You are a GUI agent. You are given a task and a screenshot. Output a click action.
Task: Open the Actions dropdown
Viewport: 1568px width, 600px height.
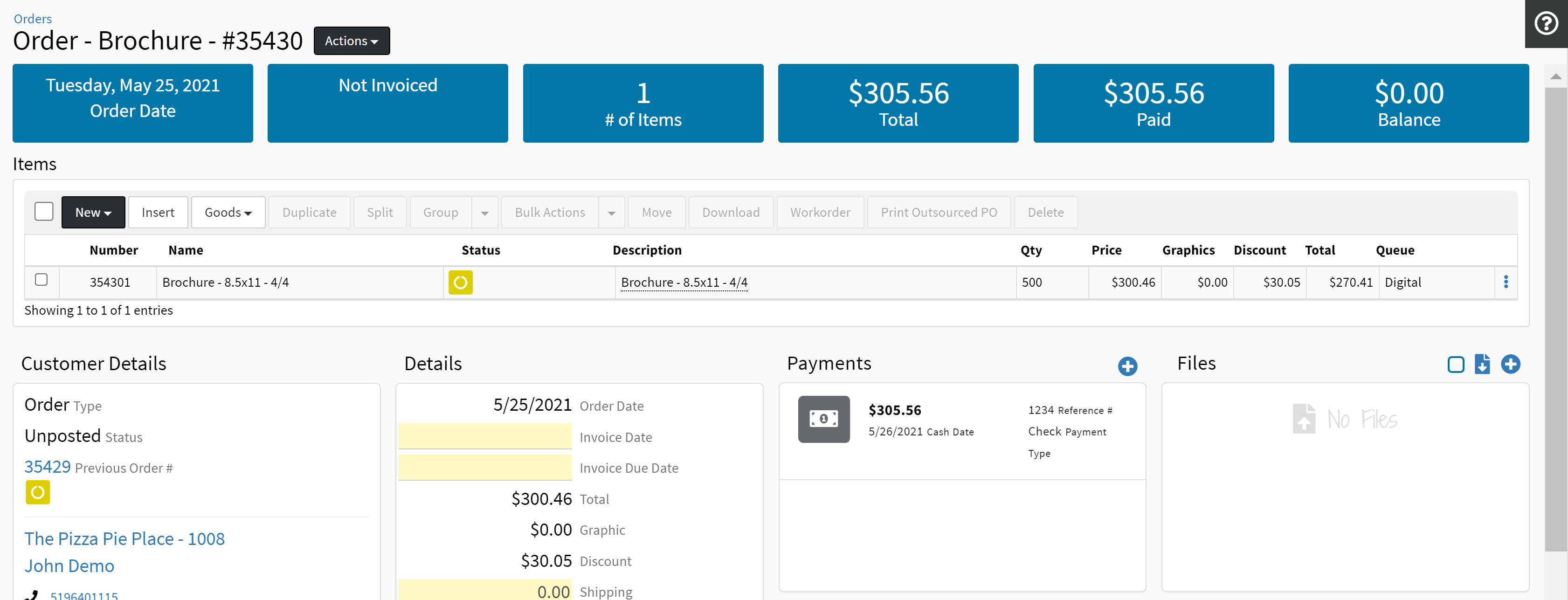pyautogui.click(x=351, y=41)
